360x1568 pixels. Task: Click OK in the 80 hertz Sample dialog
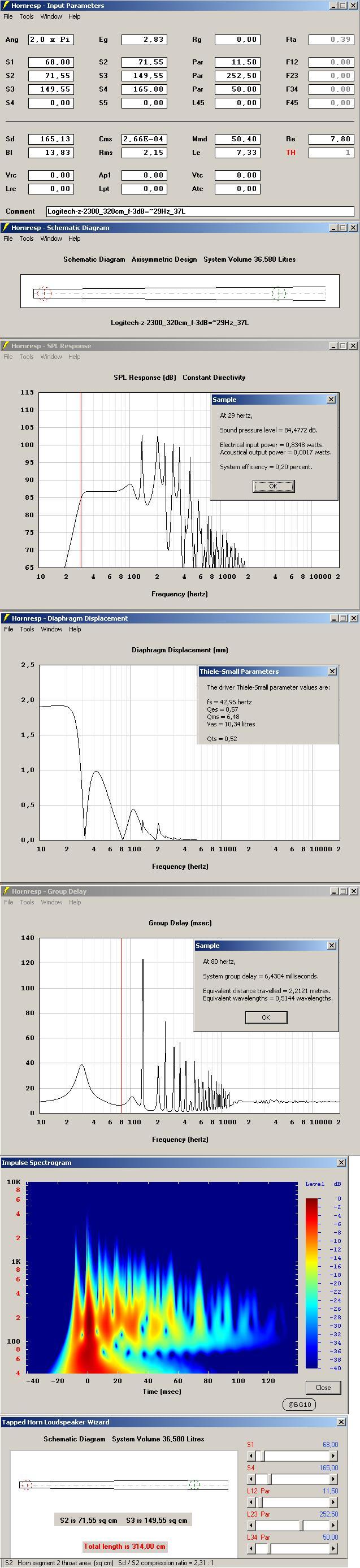pos(266,1017)
